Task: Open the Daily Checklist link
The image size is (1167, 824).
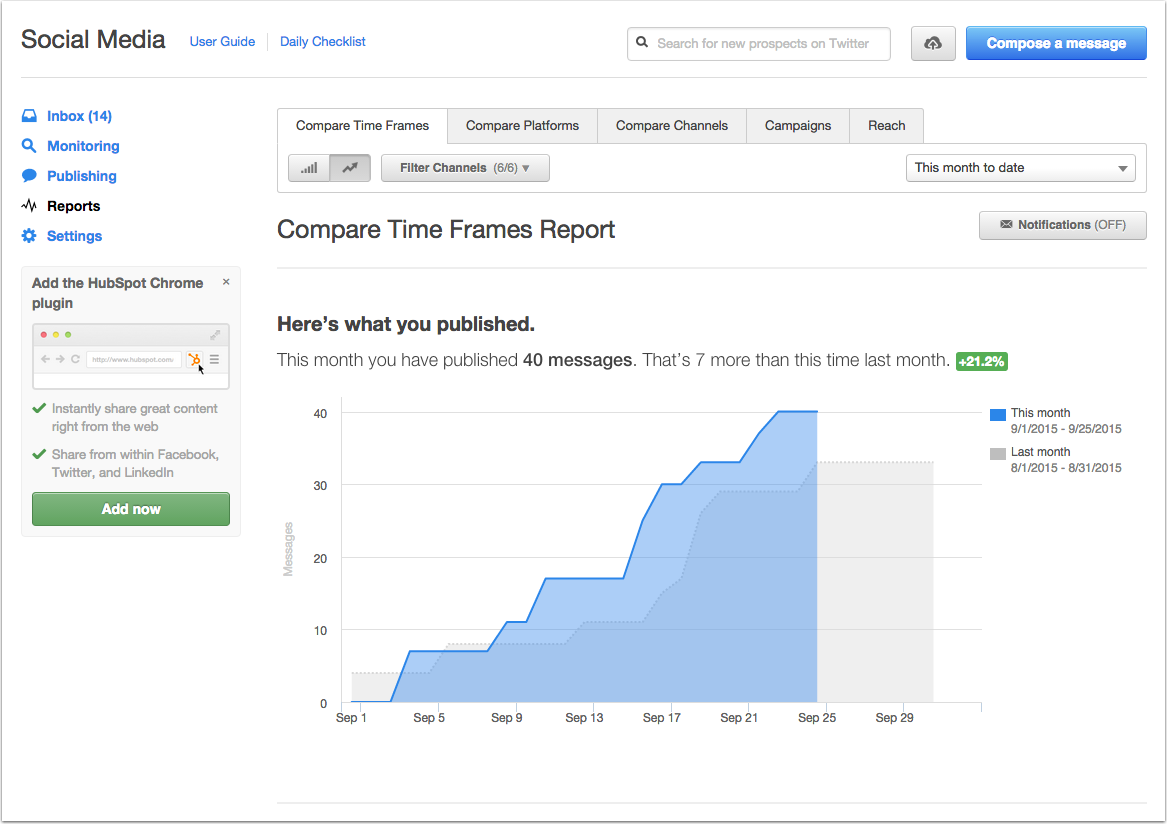Action: (x=322, y=42)
